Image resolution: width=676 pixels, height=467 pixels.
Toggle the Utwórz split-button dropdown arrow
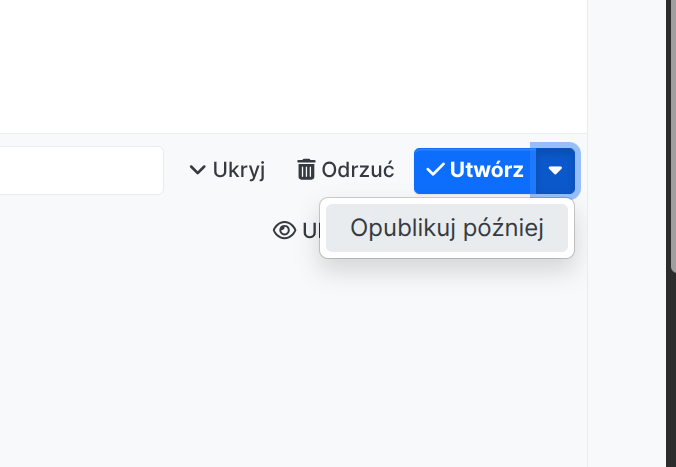click(x=555, y=171)
